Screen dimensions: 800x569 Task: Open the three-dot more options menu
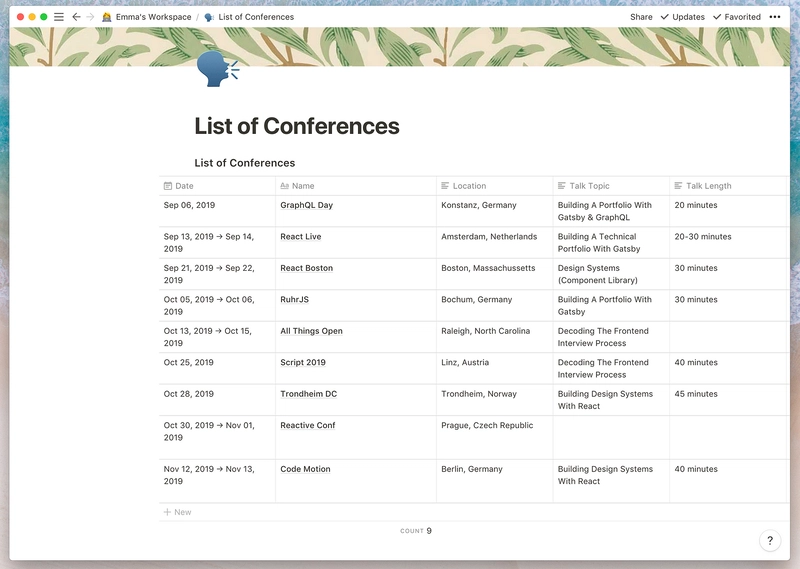click(x=774, y=17)
